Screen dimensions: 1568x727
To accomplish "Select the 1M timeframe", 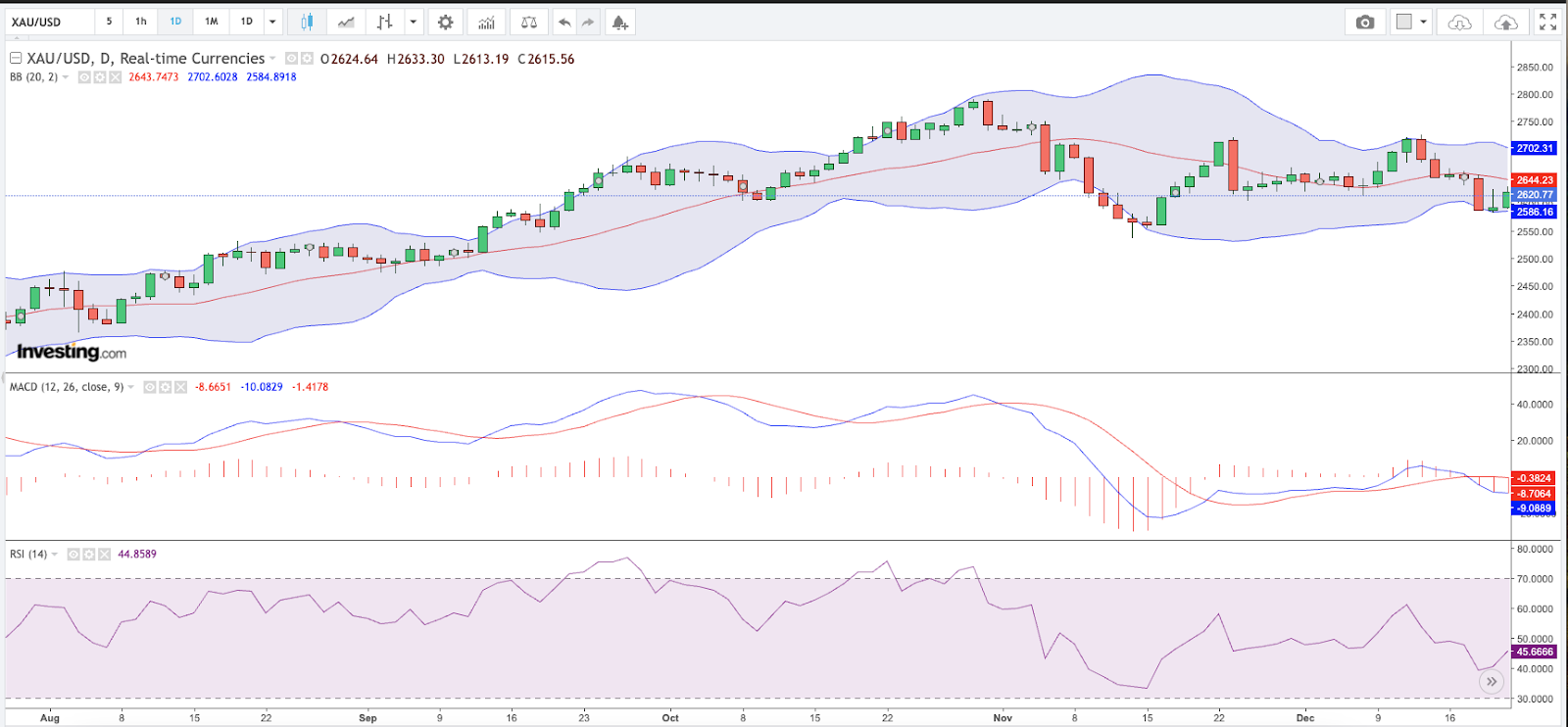I will [211, 22].
